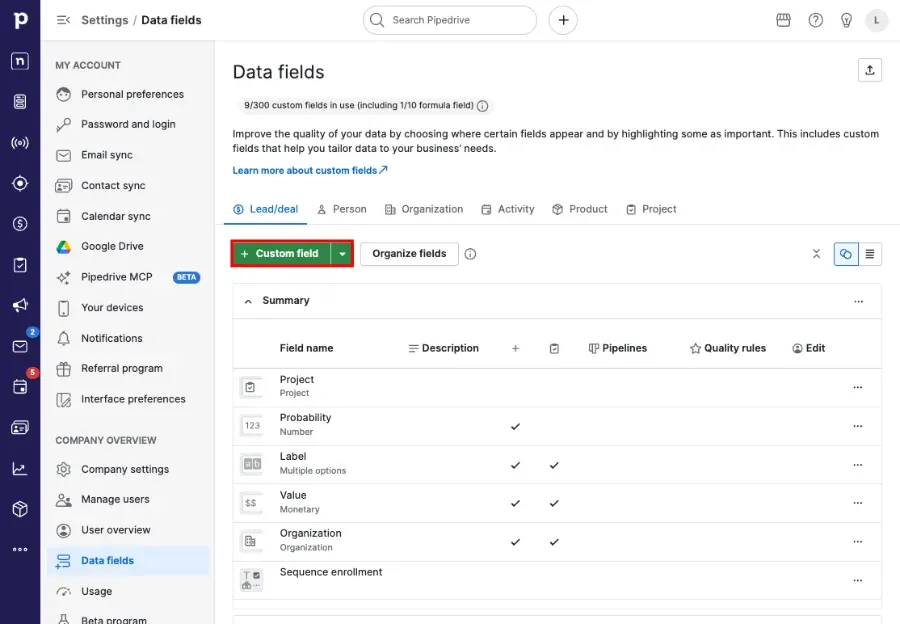Screen dimensions: 900x624
Task: Open Email sync settings
Action: [x=128, y=155]
